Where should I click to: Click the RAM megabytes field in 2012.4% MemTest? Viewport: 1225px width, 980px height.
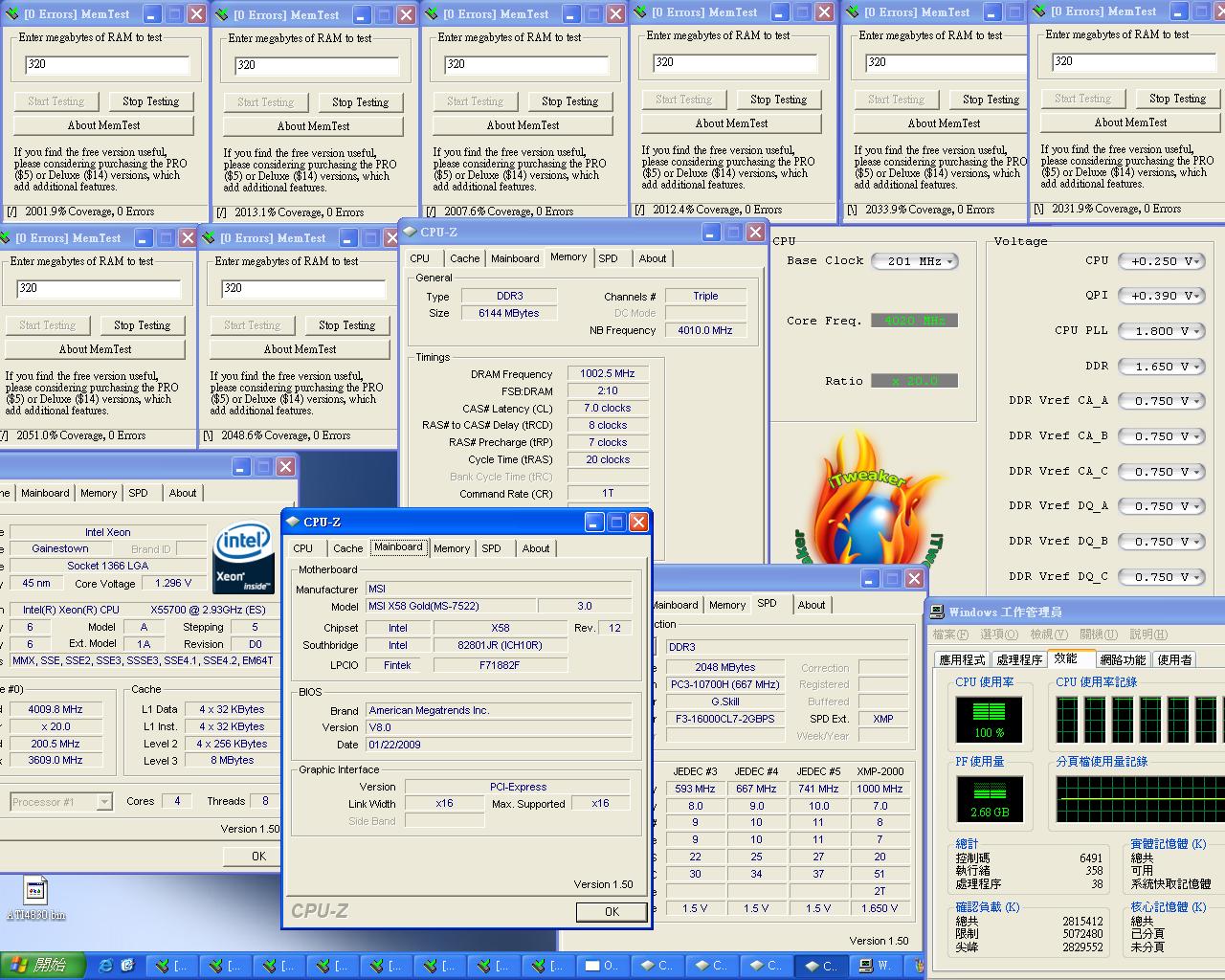point(735,62)
